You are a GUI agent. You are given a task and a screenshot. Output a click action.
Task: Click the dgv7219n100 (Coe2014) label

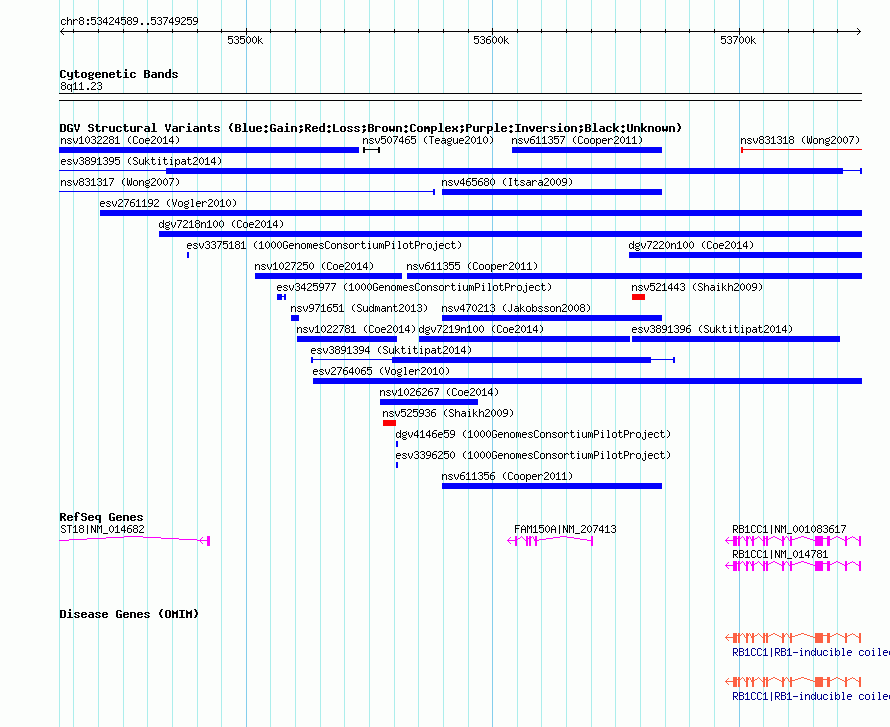click(x=481, y=329)
